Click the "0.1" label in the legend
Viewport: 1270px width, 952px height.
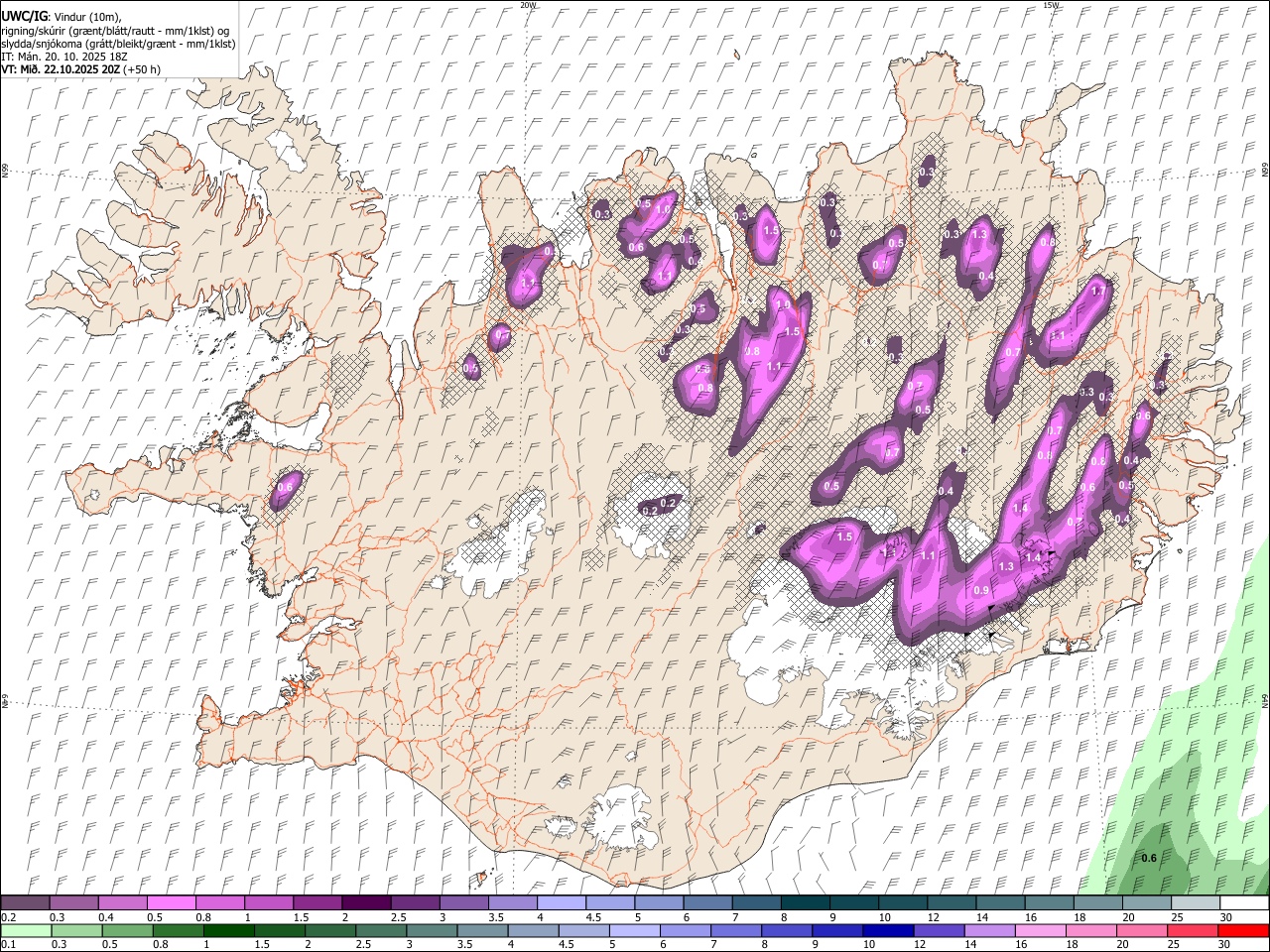click(8, 945)
